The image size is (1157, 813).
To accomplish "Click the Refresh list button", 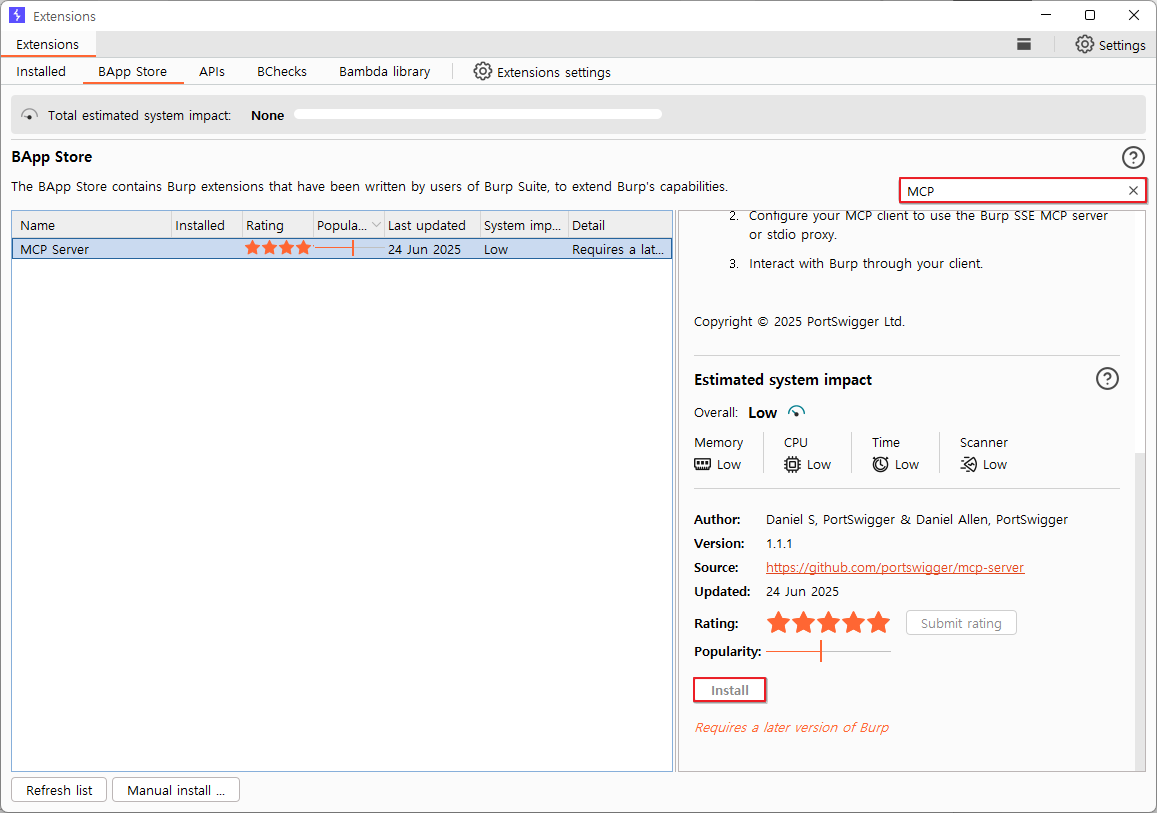I will (59, 789).
